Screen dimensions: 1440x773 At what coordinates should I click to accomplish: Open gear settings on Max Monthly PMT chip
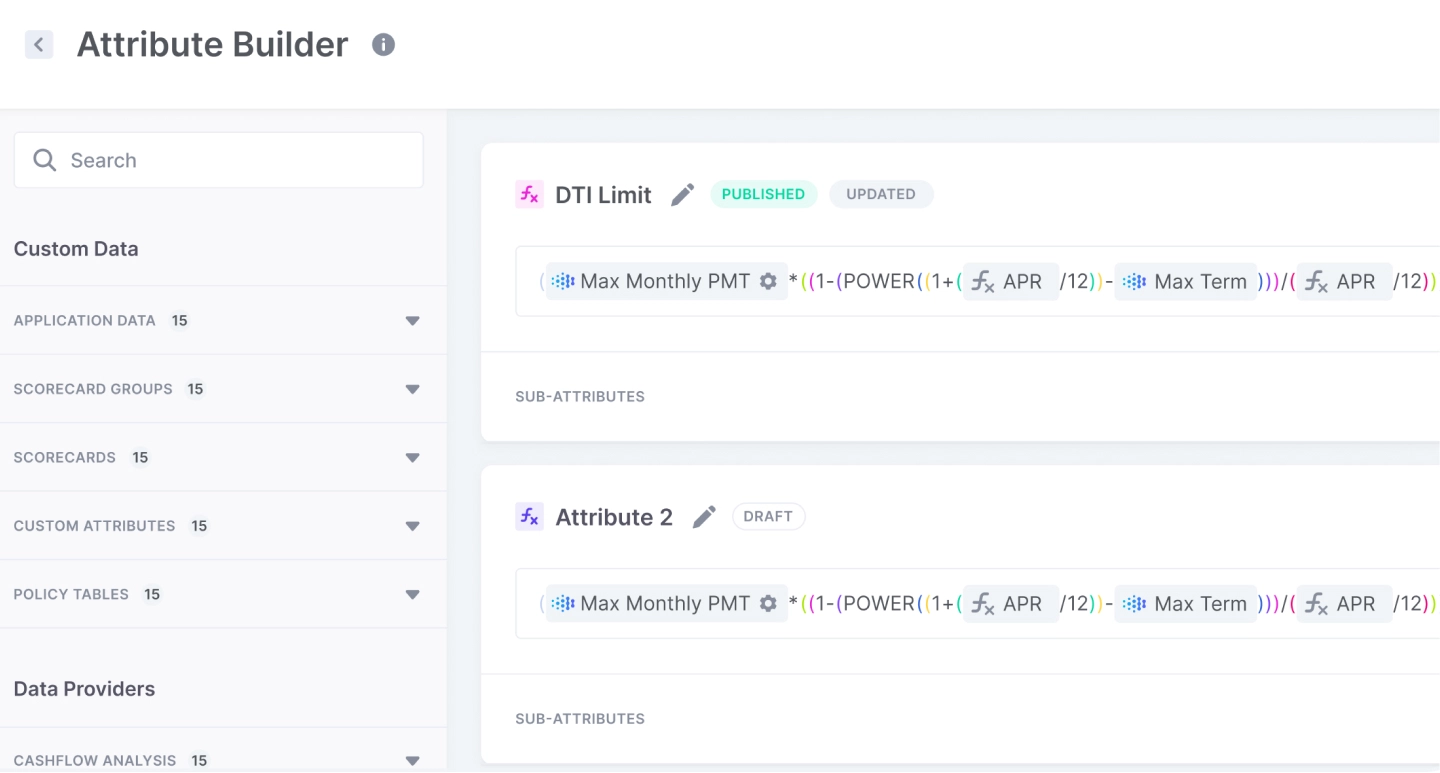[x=767, y=281]
